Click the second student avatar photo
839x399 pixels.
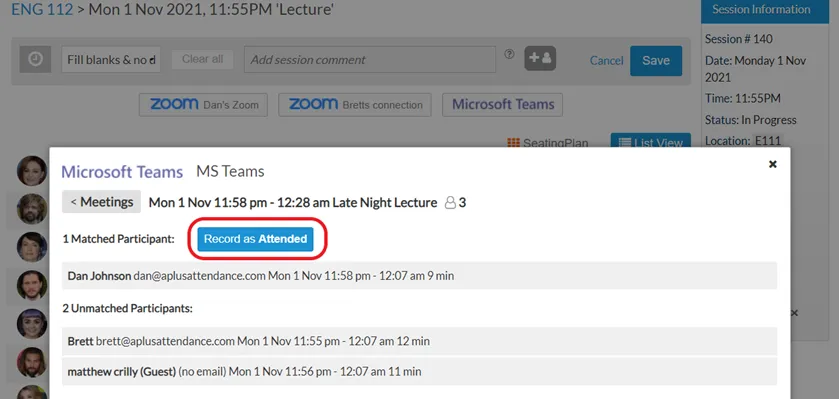(x=32, y=209)
